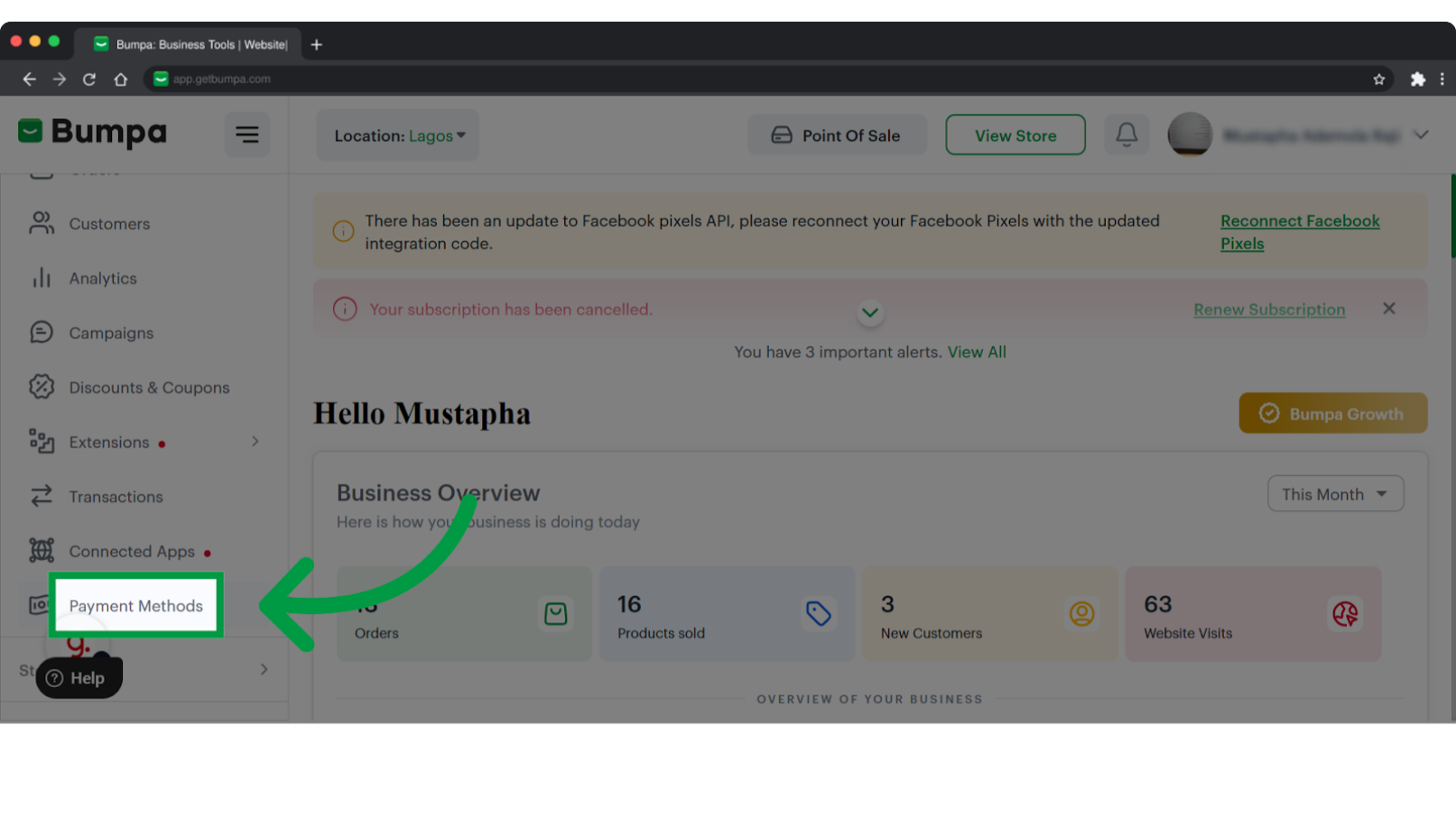Open Campaigns in the sidebar

111,333
